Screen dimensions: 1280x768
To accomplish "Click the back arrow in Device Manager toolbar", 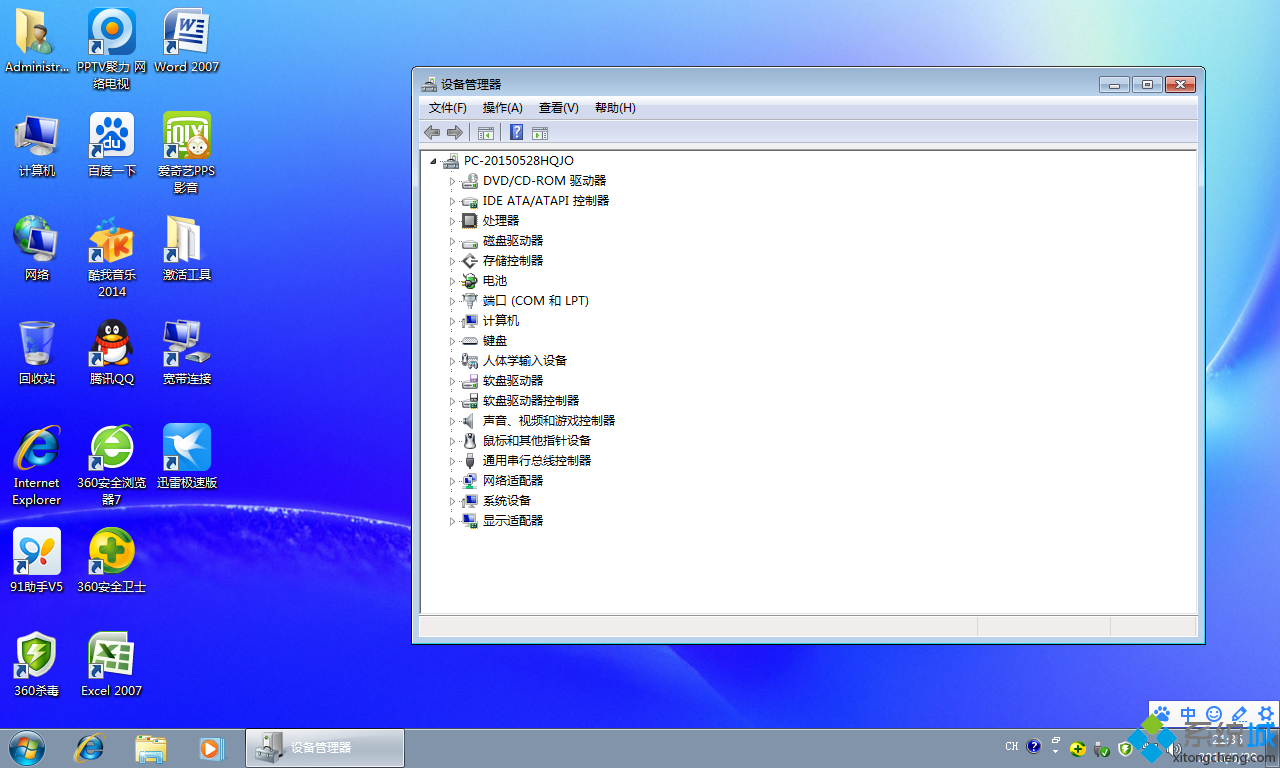I will tap(432, 131).
